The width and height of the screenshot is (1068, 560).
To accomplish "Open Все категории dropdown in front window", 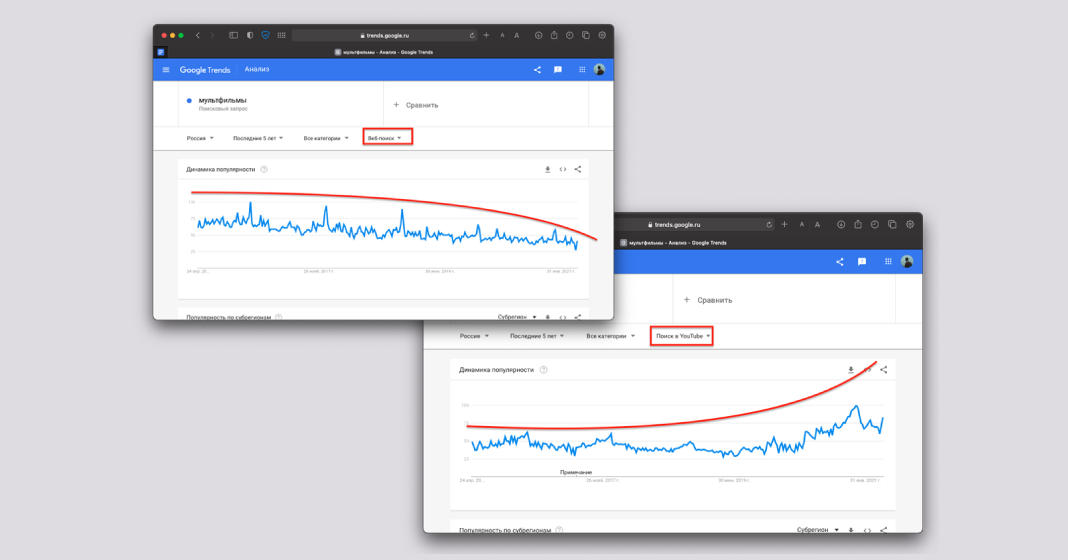I will 326,138.
